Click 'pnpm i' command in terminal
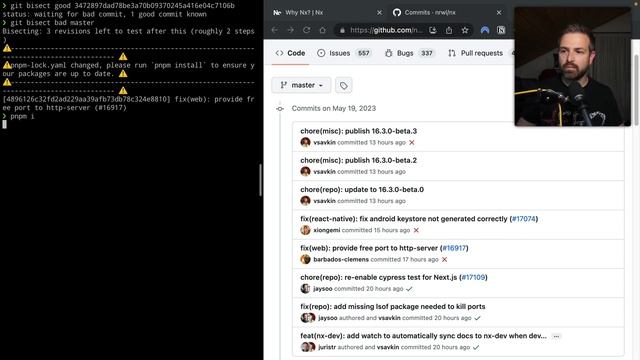 pos(22,116)
